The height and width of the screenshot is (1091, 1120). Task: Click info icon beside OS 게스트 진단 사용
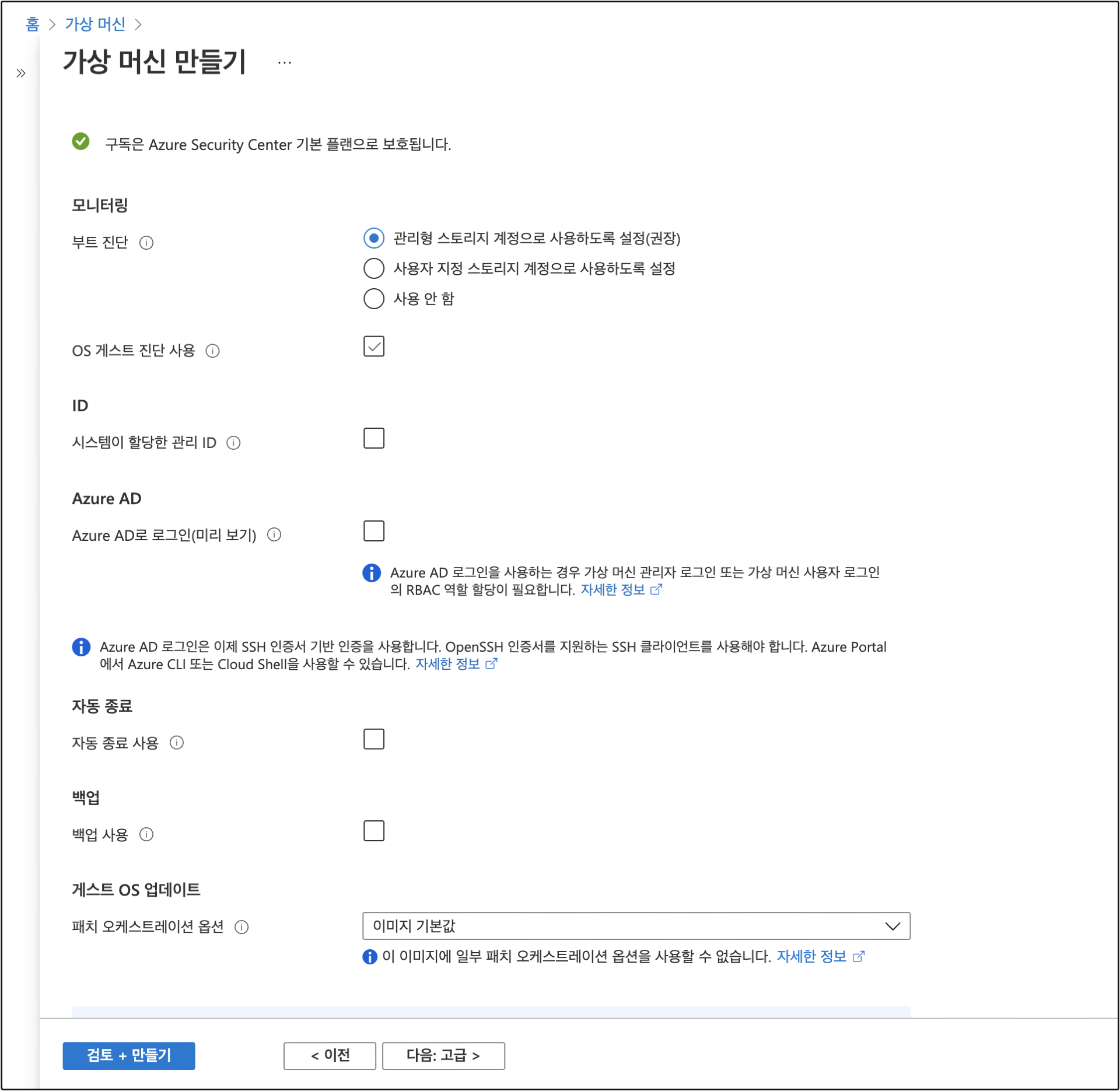pyautogui.click(x=212, y=351)
